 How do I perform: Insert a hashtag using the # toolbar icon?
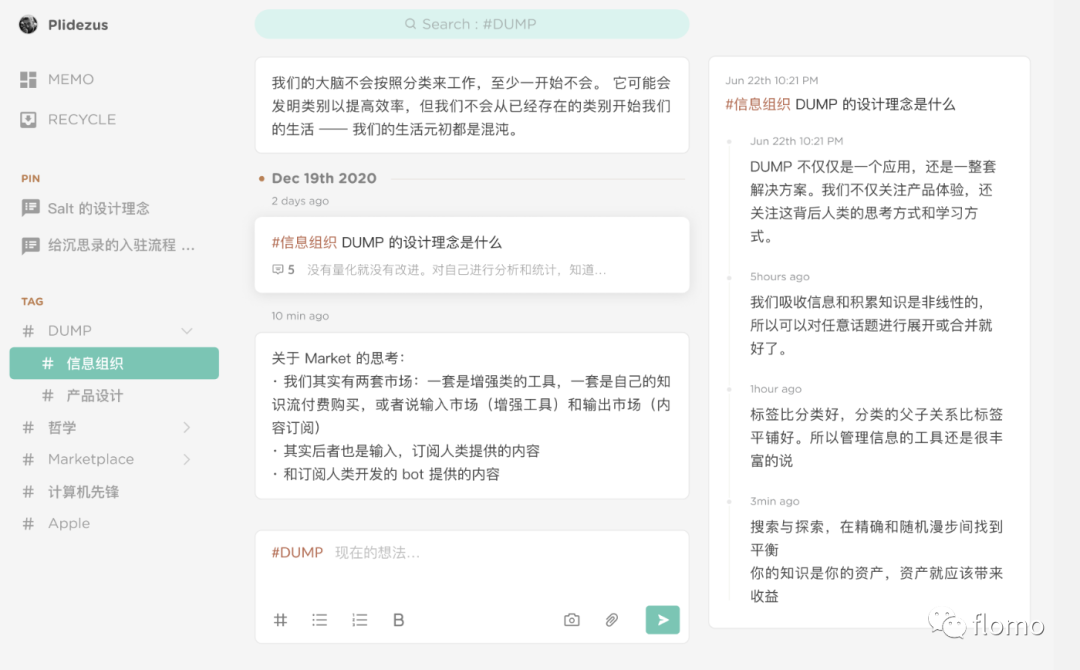280,620
